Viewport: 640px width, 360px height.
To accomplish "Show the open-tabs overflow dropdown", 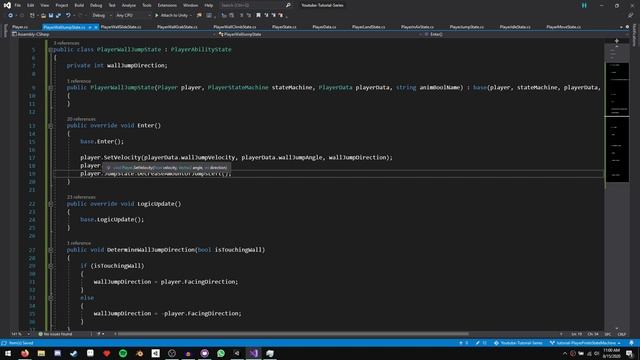I will (621, 27).
